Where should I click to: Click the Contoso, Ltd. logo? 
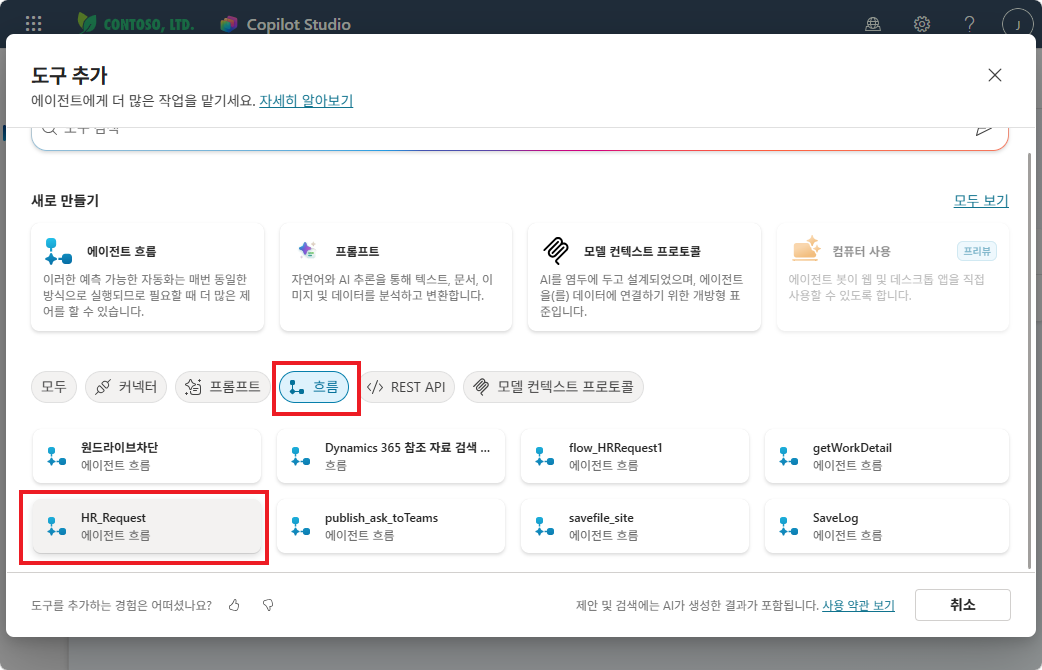point(136,23)
